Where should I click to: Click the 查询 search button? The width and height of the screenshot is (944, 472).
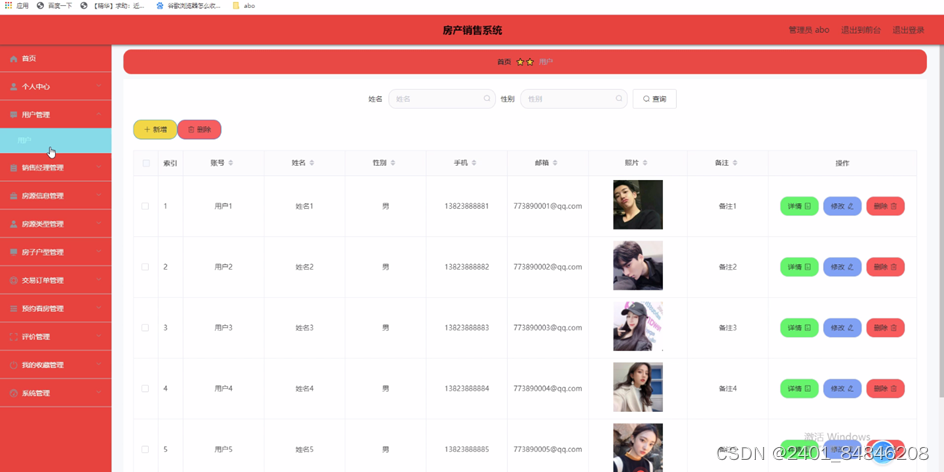pos(654,99)
